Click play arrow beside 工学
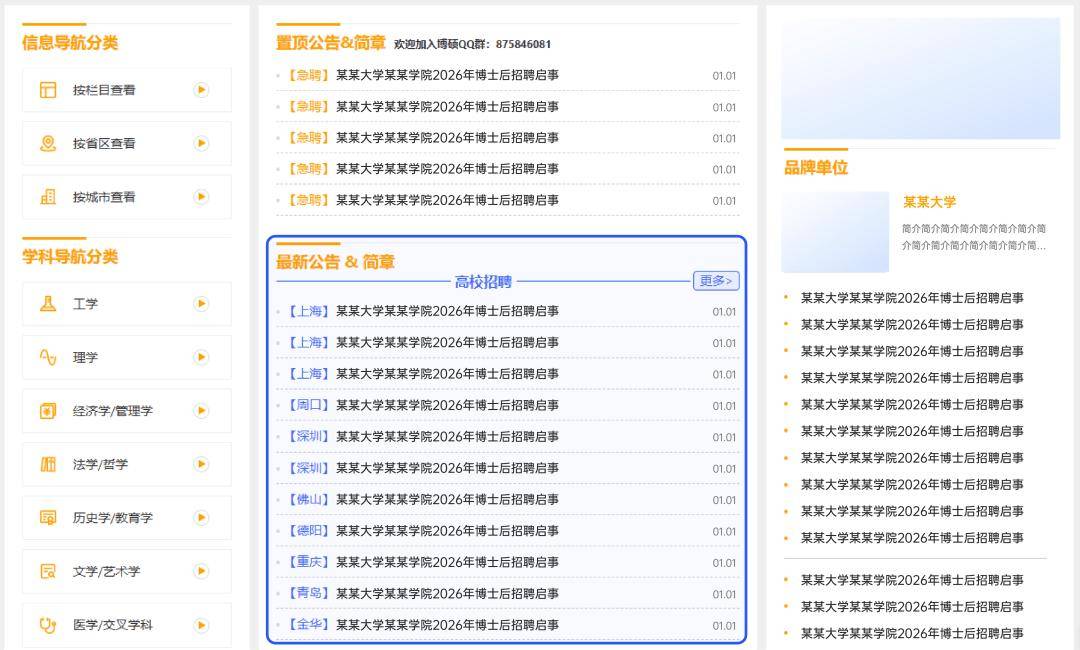This screenshot has width=1080, height=650. [x=201, y=304]
